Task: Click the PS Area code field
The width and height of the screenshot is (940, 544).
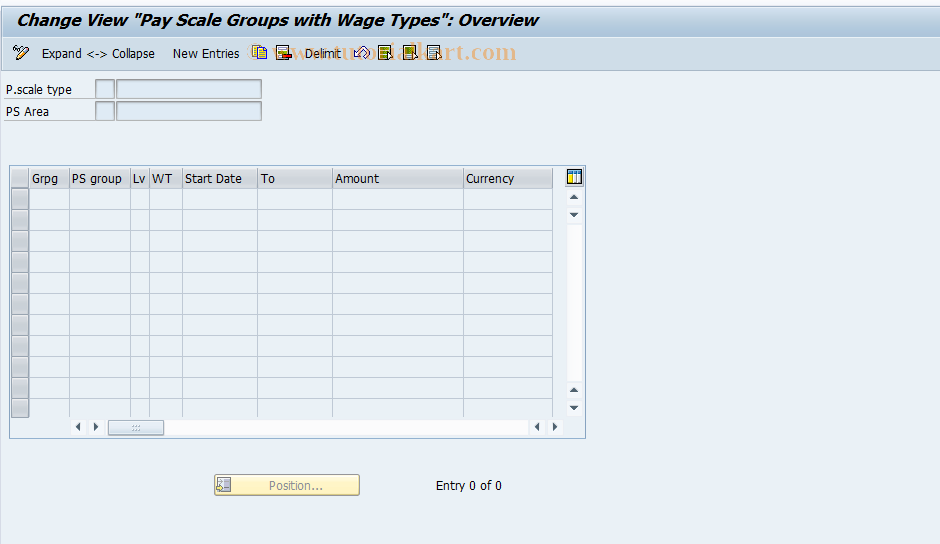Action: pyautogui.click(x=105, y=111)
